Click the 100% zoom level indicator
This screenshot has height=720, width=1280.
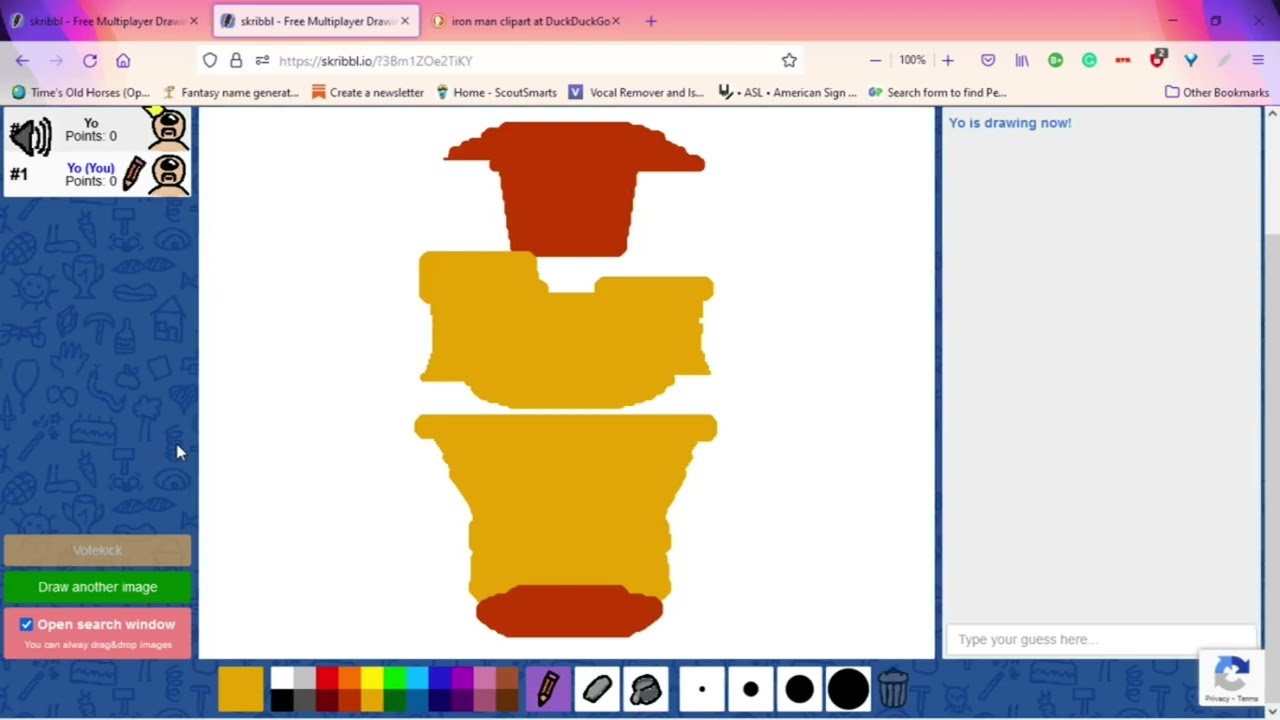[x=912, y=60]
